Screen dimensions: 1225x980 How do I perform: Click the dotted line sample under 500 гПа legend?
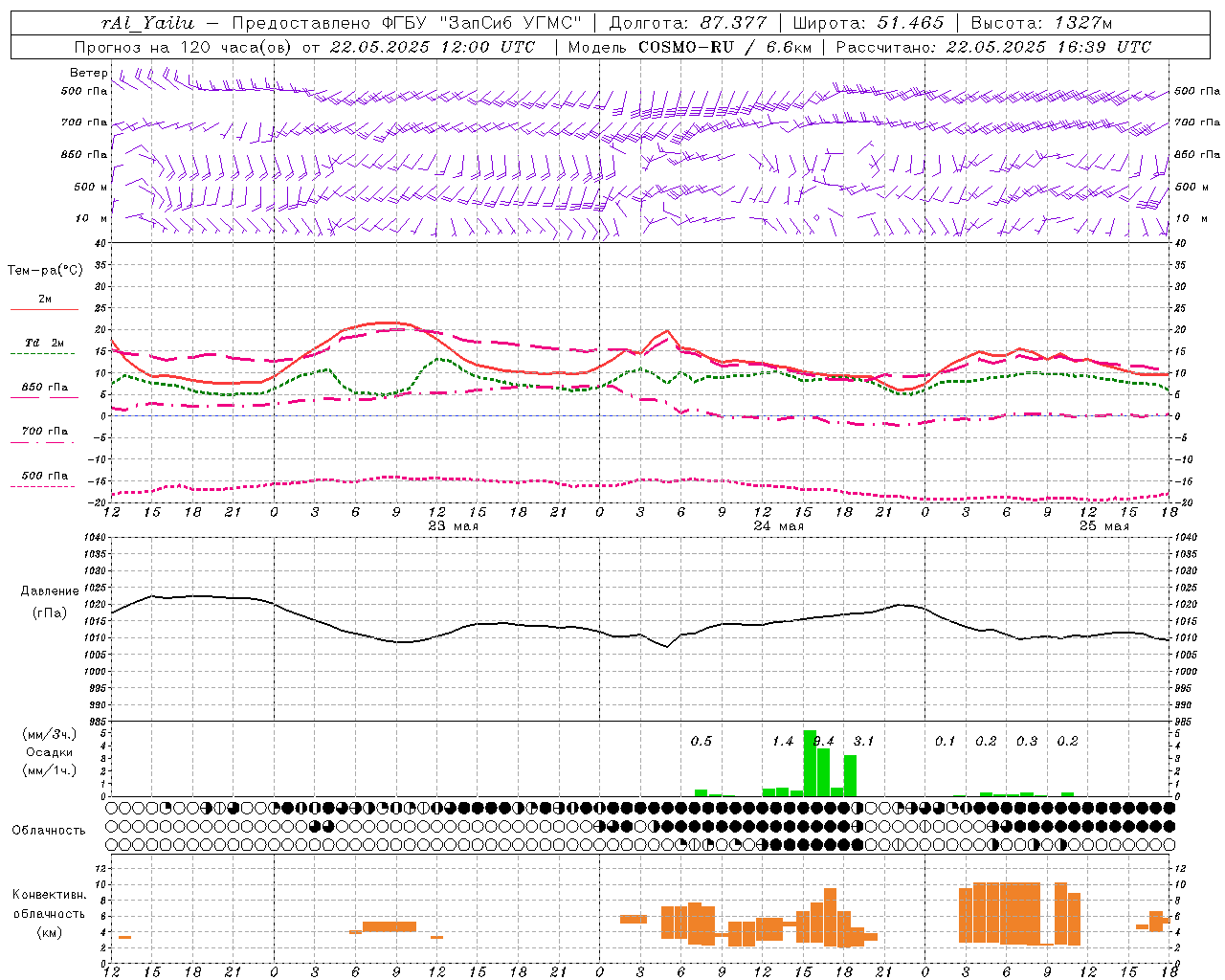click(x=44, y=486)
